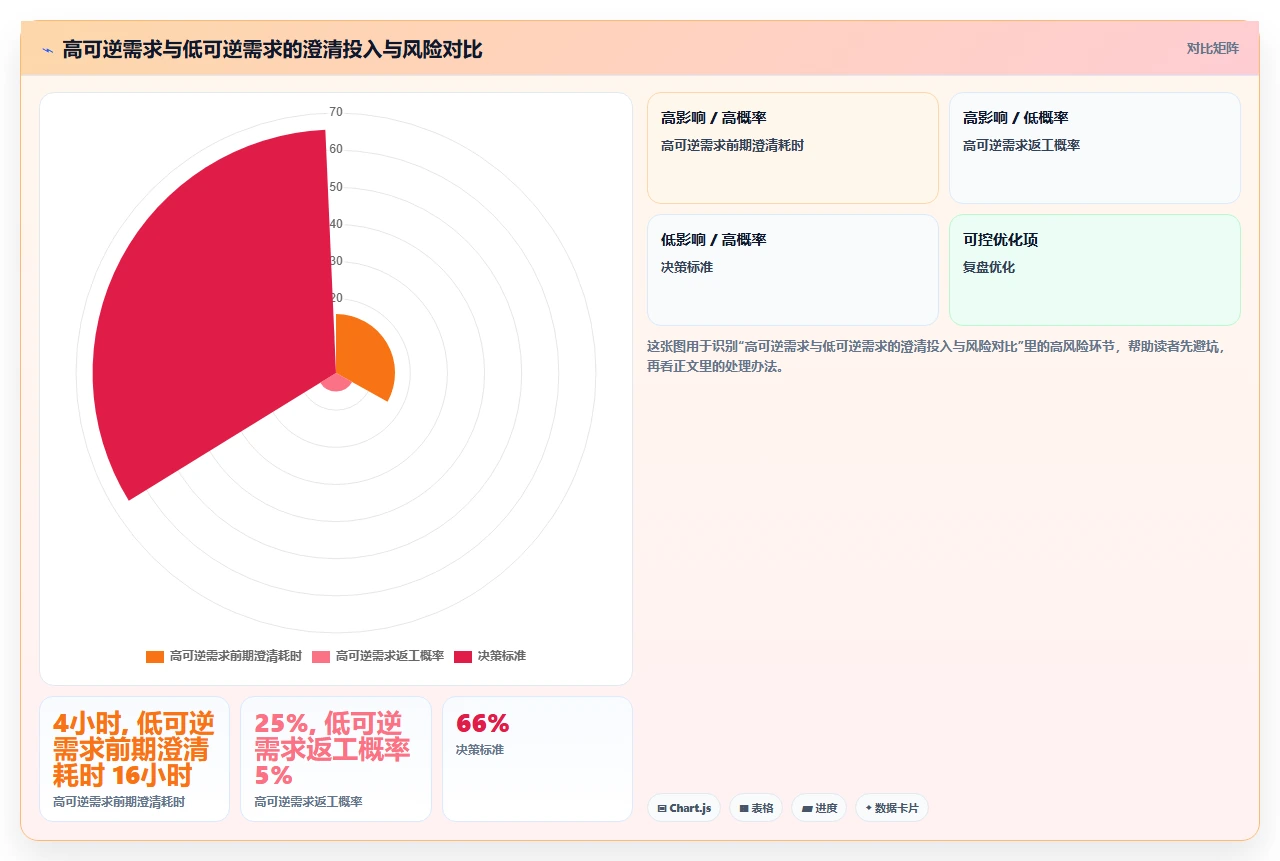Viewport: 1280px width, 861px height.
Task: Open the 可控优化项 green card
Action: 1094,270
